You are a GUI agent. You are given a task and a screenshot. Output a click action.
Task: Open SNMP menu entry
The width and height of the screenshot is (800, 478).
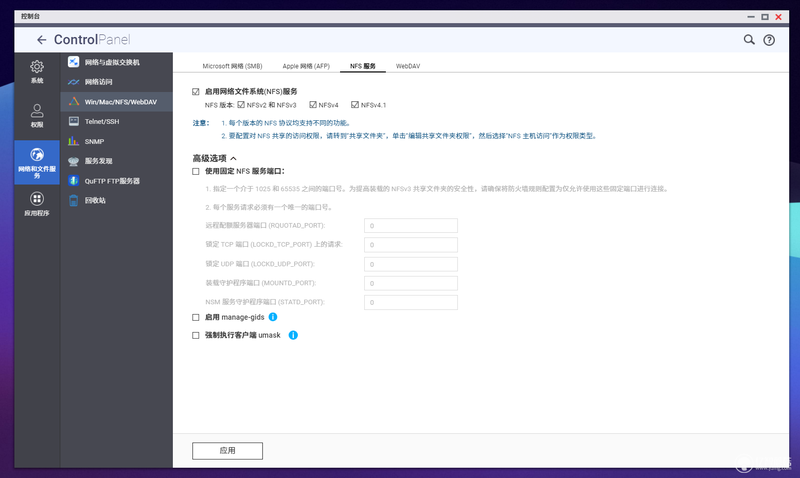point(116,141)
